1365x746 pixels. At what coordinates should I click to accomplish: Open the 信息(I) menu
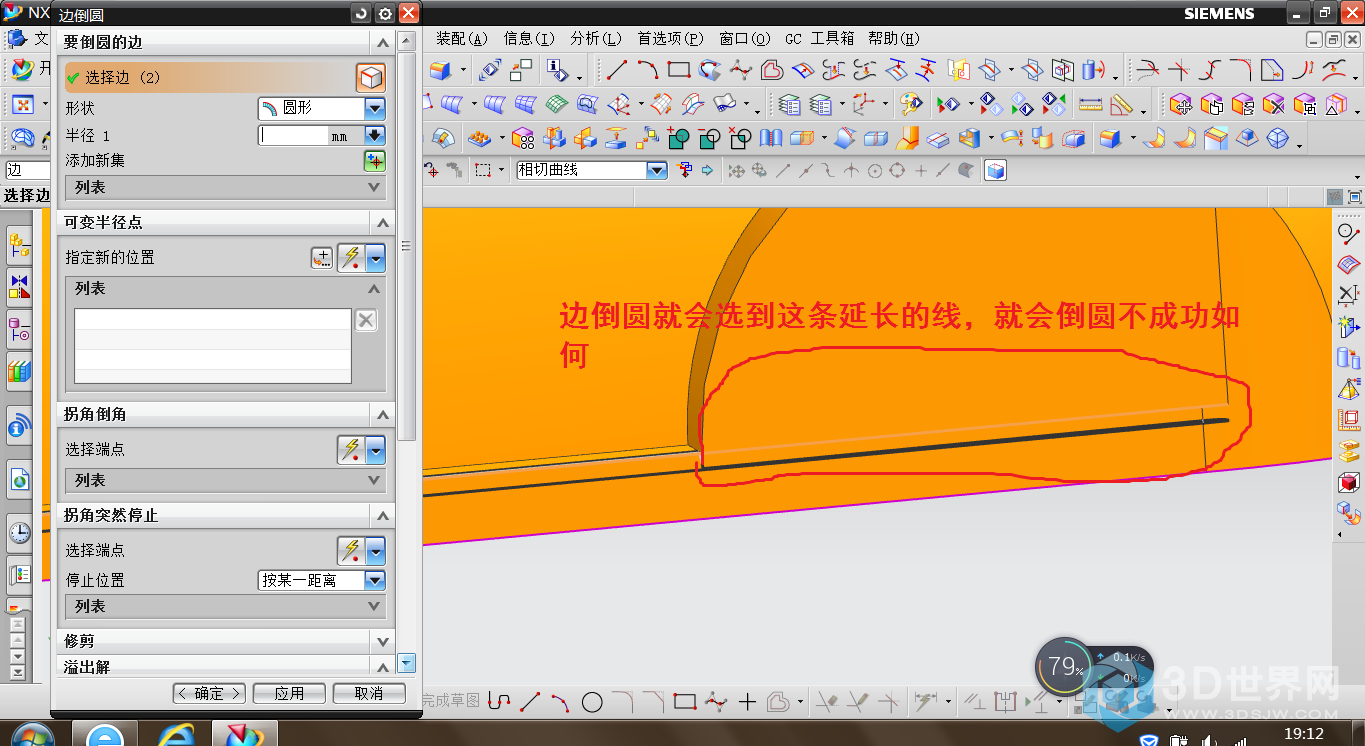point(529,39)
